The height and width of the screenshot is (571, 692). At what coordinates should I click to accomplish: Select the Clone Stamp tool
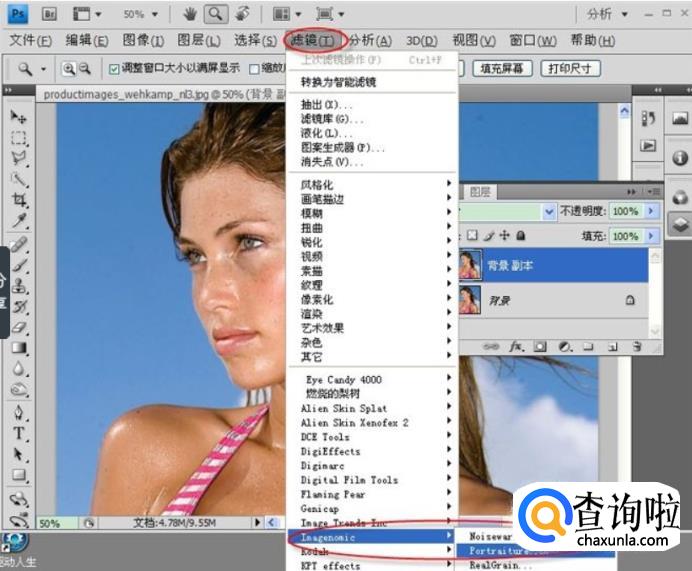point(19,286)
